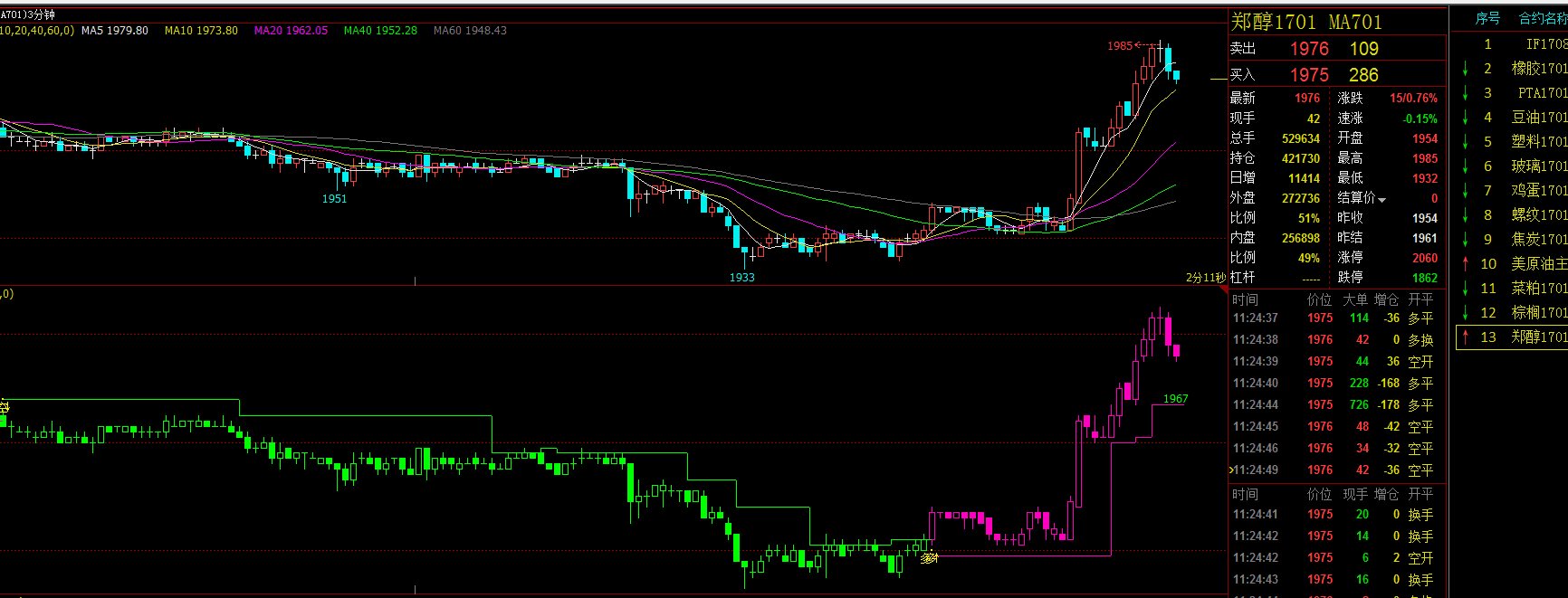Click the MA20 indicator label

(291, 31)
